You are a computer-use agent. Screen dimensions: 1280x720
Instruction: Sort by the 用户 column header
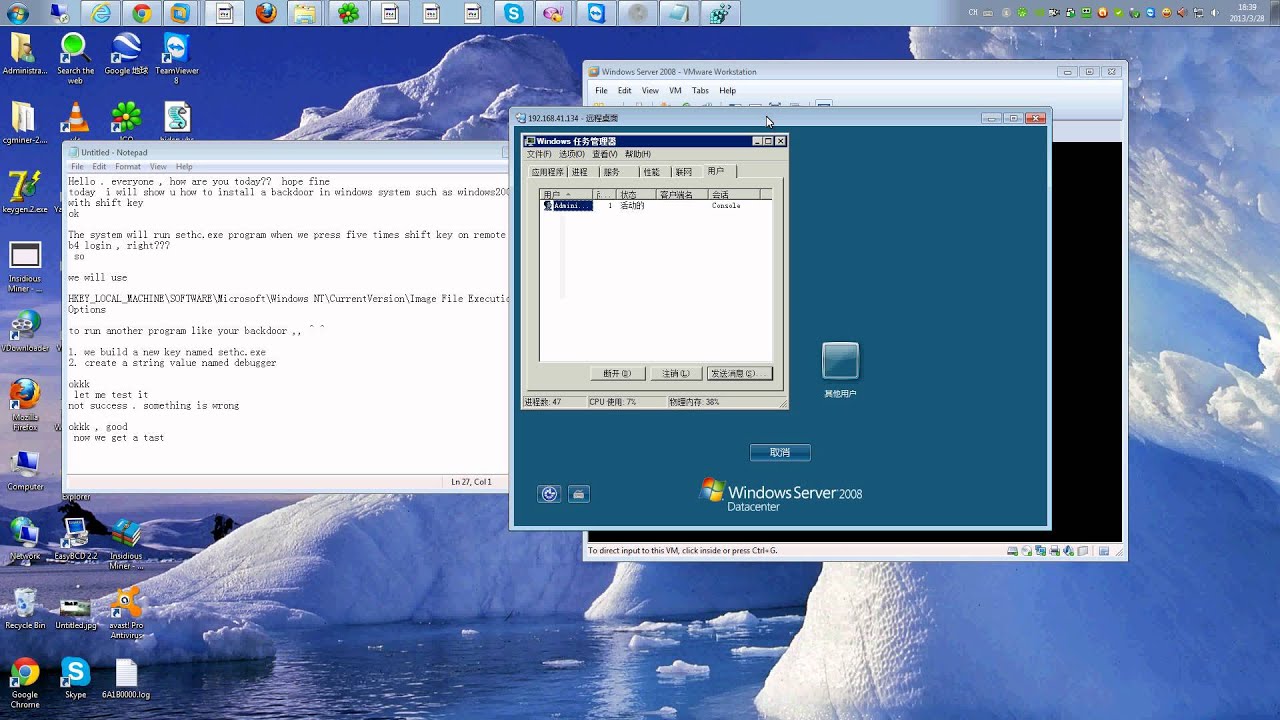pos(566,195)
